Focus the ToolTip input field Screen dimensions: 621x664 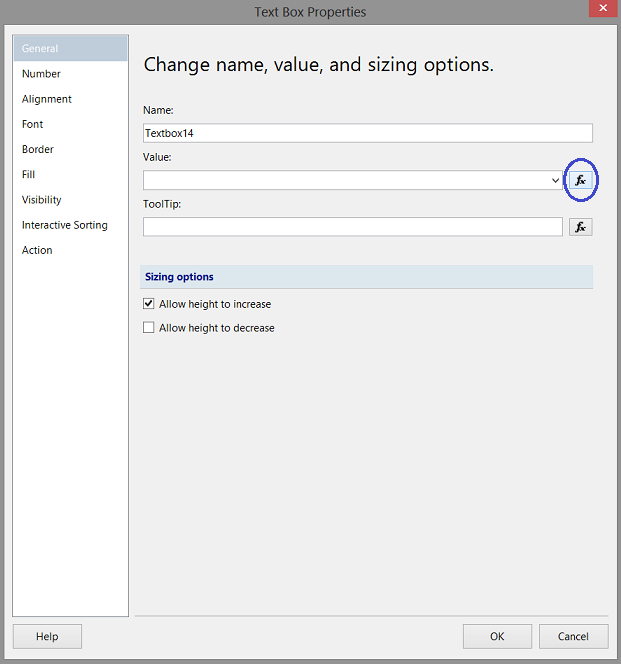[x=352, y=227]
